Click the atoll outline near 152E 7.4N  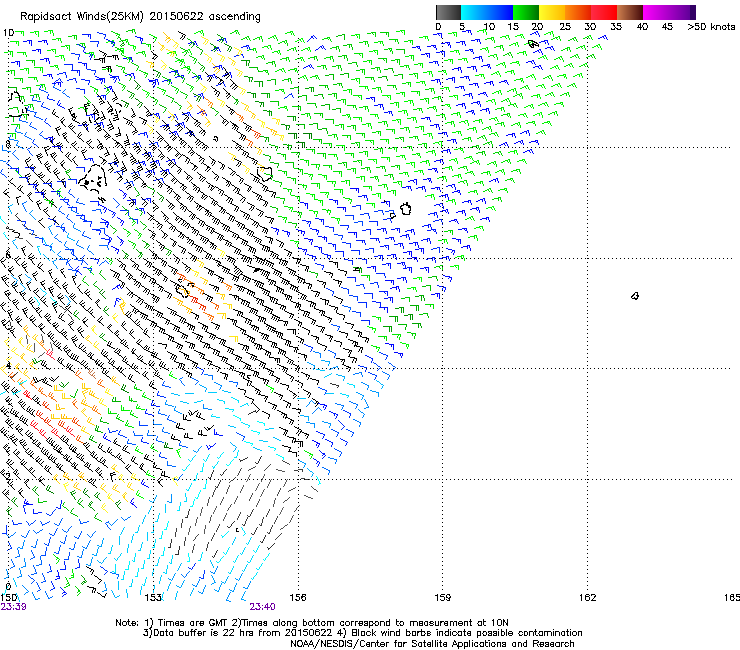[x=93, y=177]
